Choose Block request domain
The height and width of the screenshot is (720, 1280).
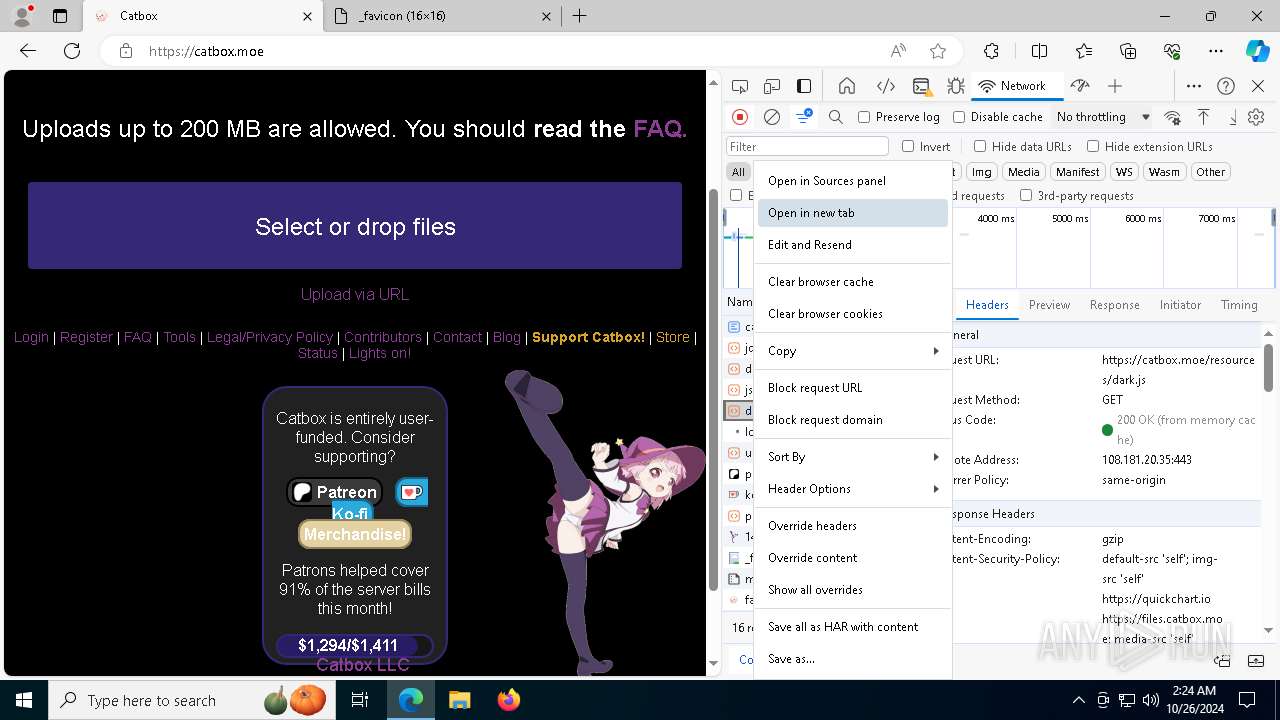coord(853,420)
